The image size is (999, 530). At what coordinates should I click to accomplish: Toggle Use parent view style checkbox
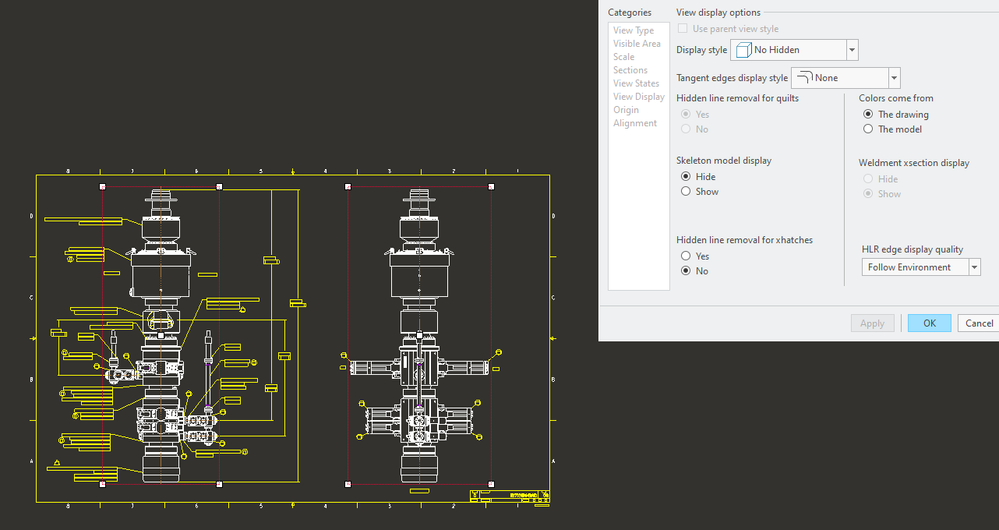683,29
